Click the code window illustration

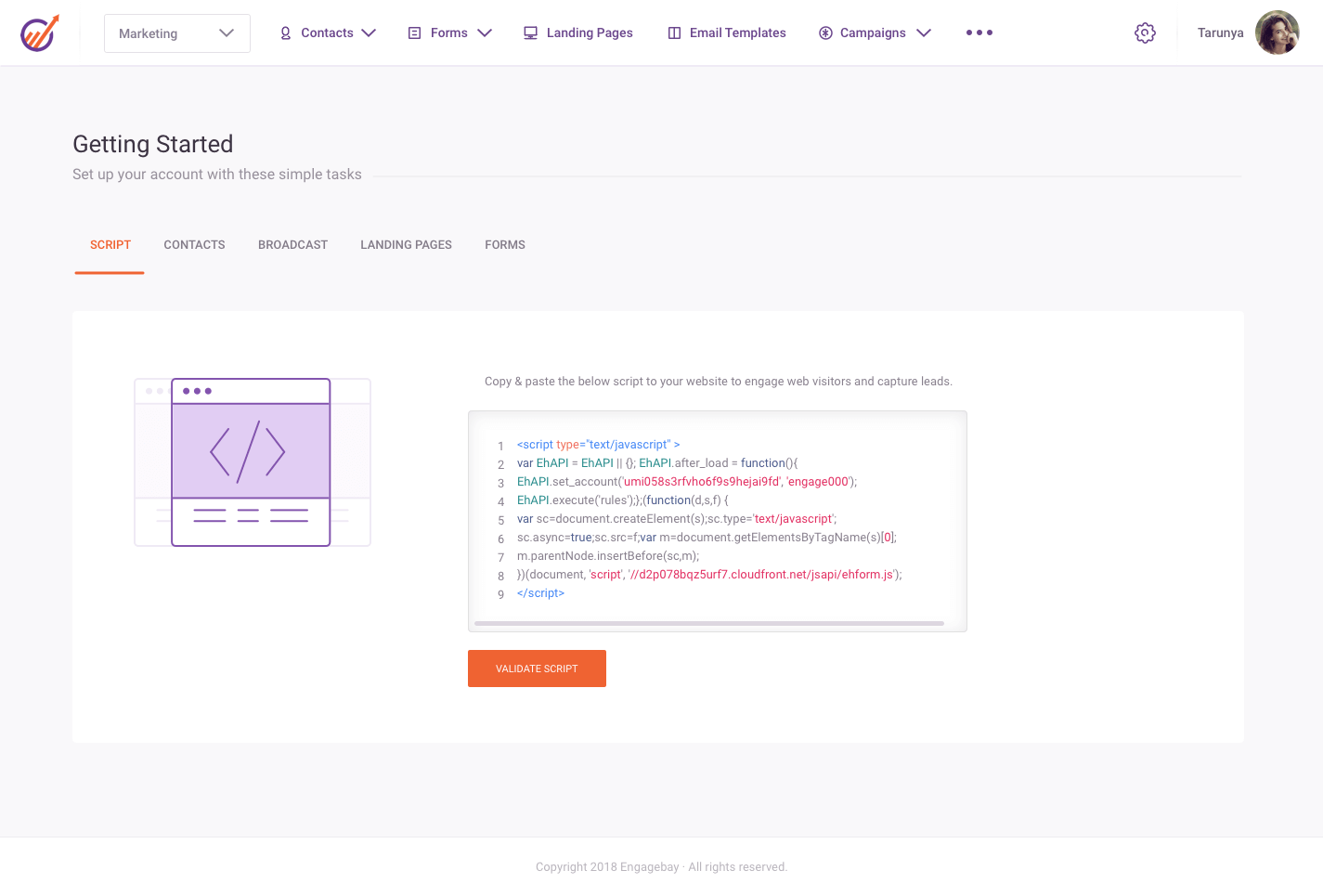pyautogui.click(x=253, y=462)
